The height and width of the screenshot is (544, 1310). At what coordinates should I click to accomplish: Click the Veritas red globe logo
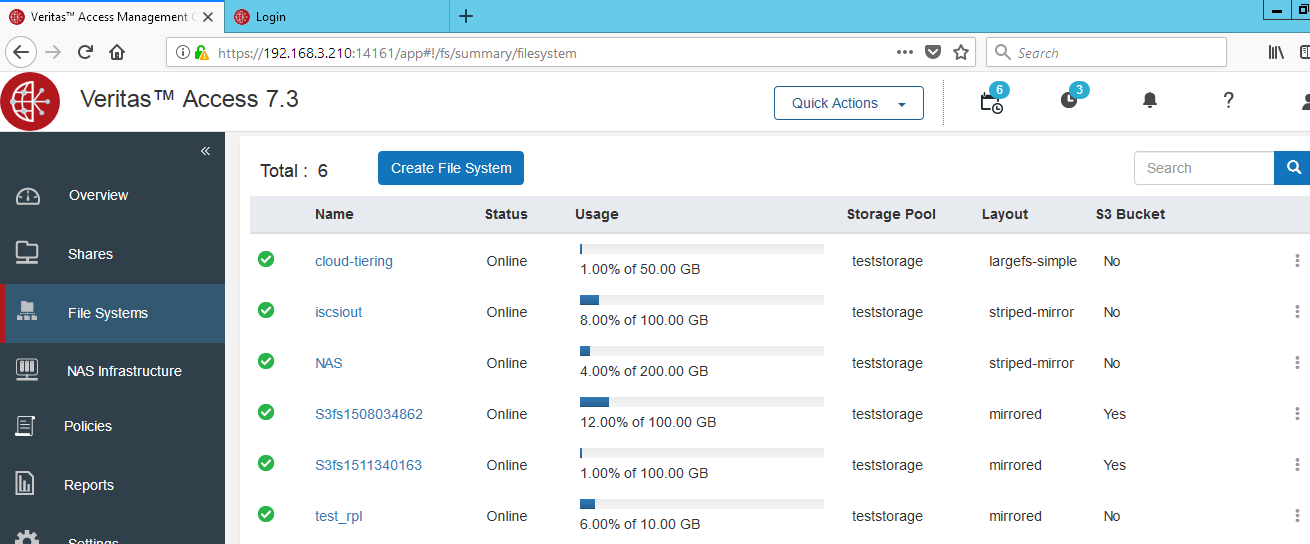[x=30, y=101]
